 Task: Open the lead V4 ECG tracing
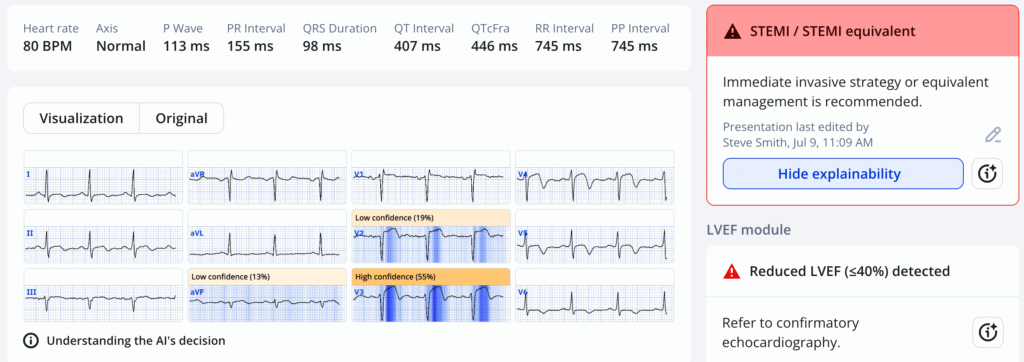(x=595, y=178)
